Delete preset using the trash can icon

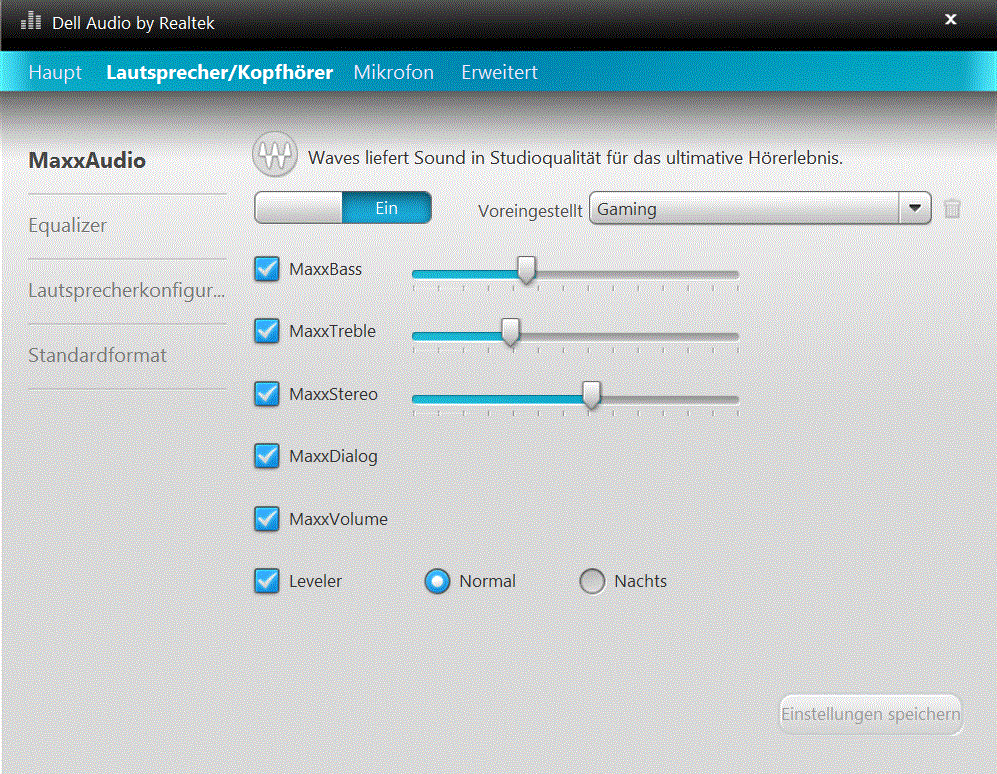(952, 209)
